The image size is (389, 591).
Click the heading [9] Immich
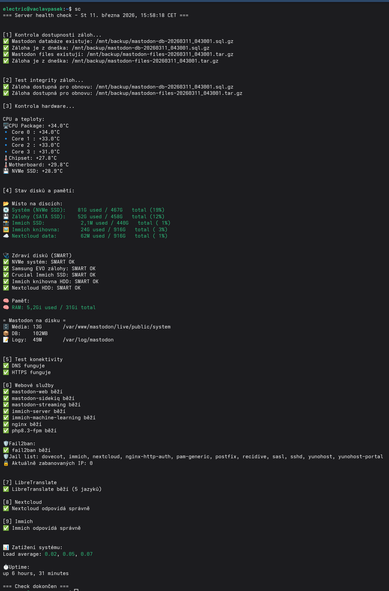(18, 522)
